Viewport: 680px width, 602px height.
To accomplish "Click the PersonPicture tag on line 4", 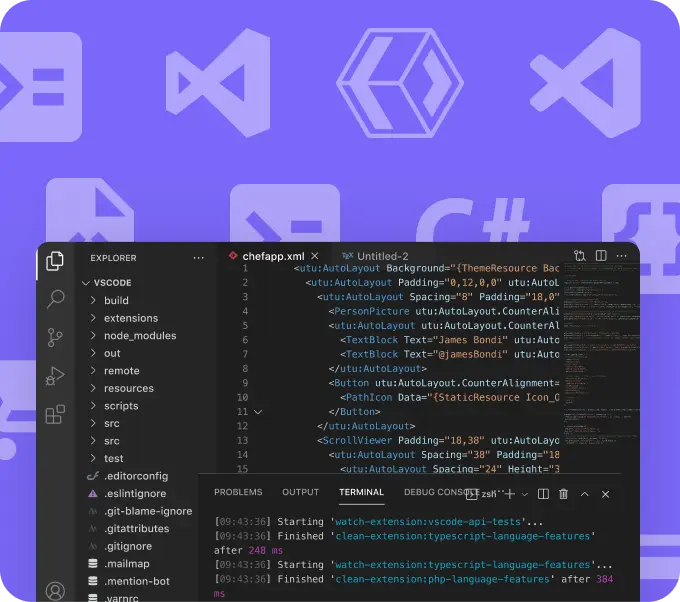I will point(372,311).
